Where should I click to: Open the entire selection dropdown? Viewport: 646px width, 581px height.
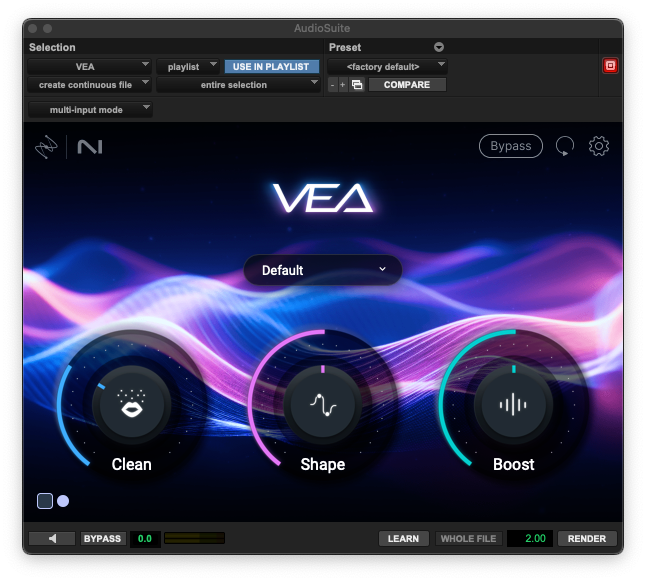(x=239, y=85)
